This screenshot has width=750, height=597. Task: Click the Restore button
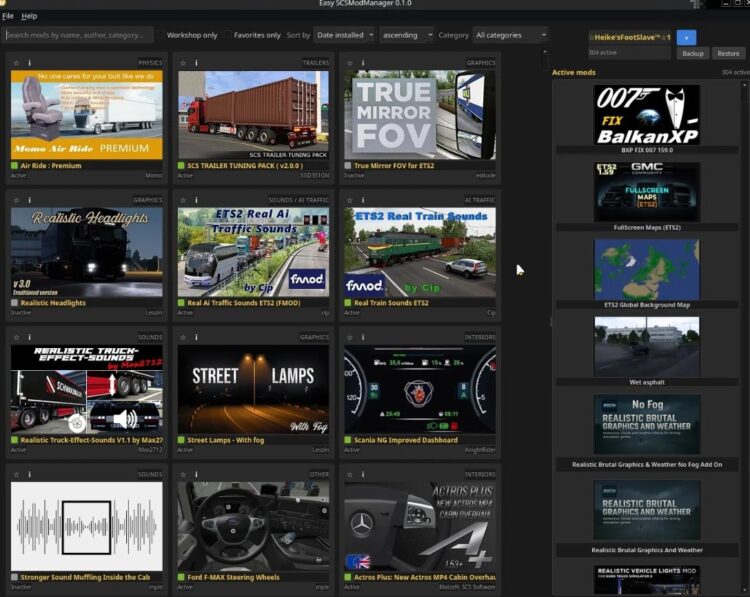point(728,53)
